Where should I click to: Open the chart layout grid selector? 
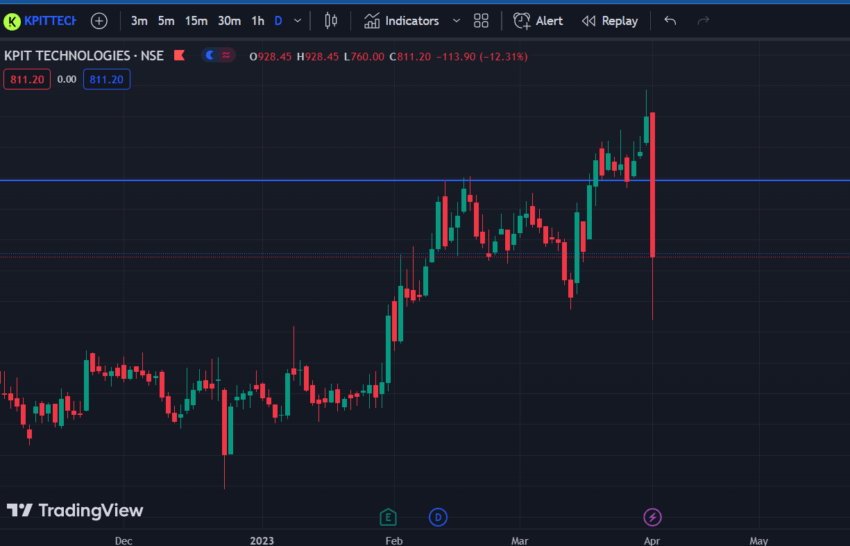pyautogui.click(x=481, y=21)
